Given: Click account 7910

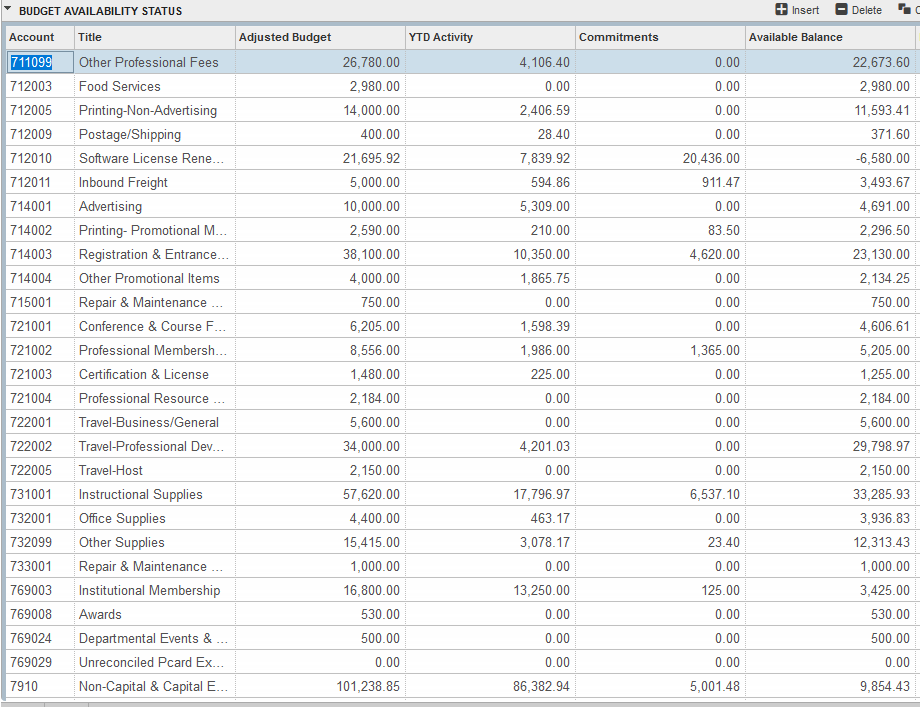Looking at the screenshot, I should coord(24,688).
